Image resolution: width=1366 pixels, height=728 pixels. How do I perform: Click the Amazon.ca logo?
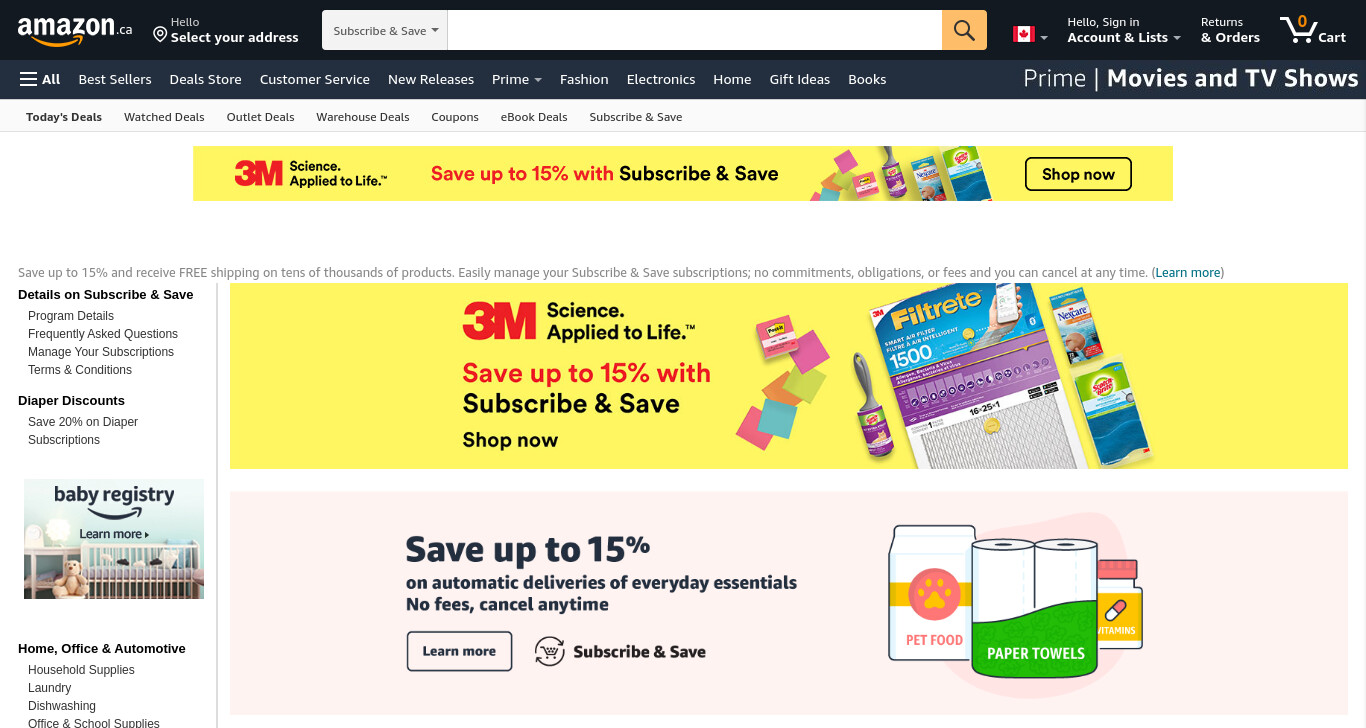(75, 31)
